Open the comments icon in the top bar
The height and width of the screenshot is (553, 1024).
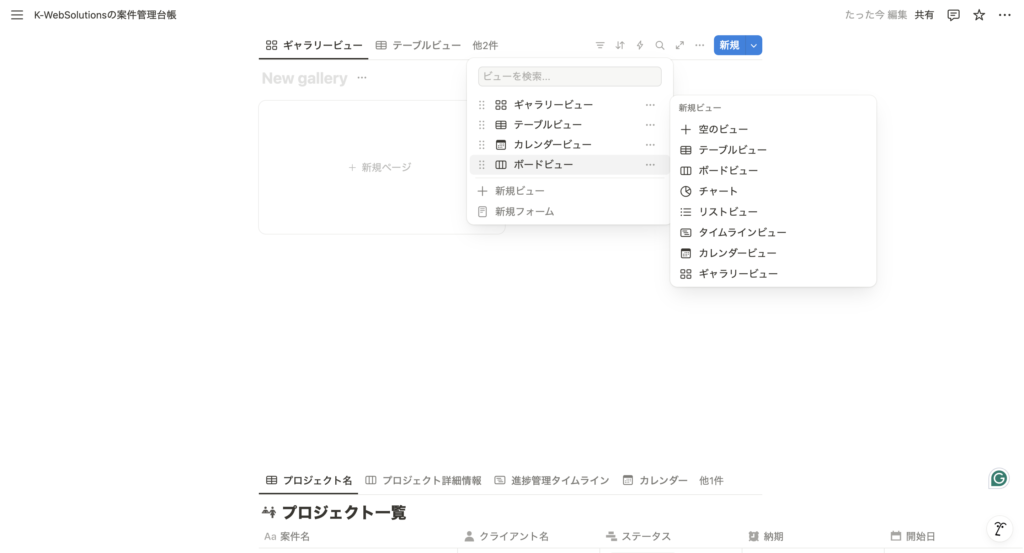pyautogui.click(x=953, y=15)
